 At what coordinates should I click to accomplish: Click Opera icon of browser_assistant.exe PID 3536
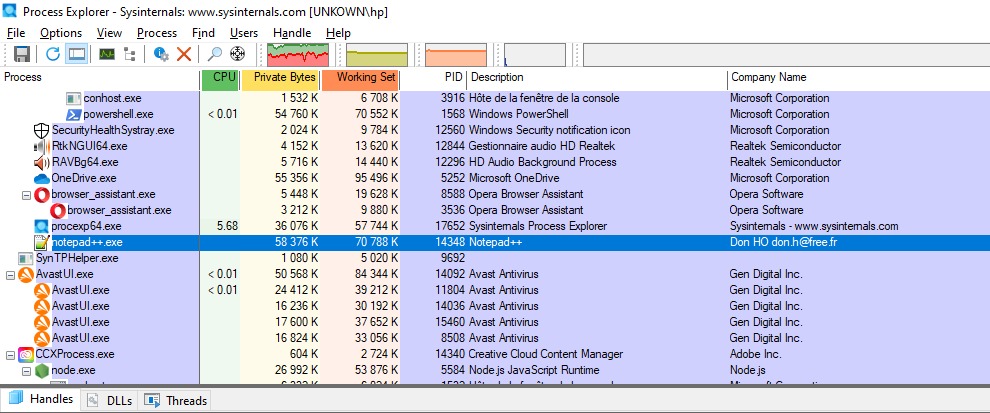pyautogui.click(x=58, y=210)
